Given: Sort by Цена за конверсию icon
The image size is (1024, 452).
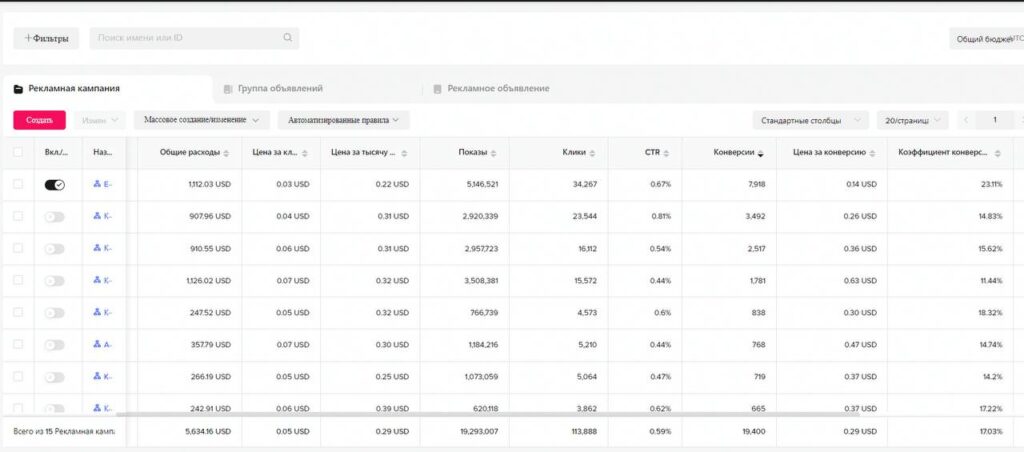Looking at the screenshot, I should click(871, 153).
